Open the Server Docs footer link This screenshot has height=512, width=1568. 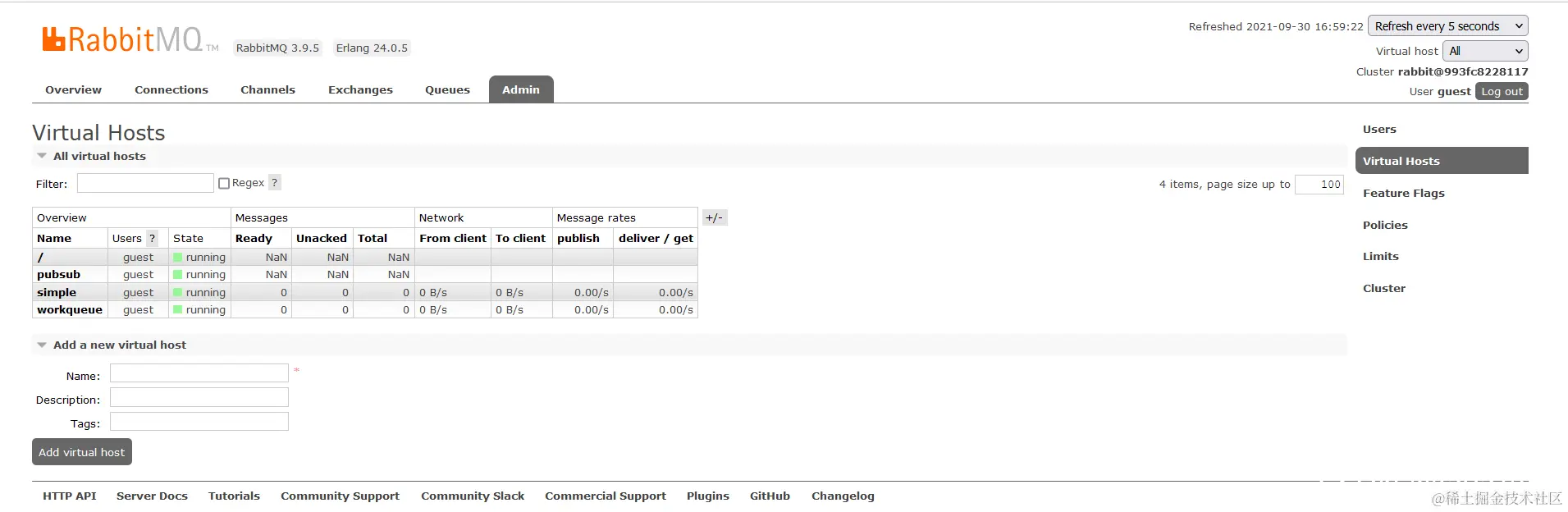(152, 496)
